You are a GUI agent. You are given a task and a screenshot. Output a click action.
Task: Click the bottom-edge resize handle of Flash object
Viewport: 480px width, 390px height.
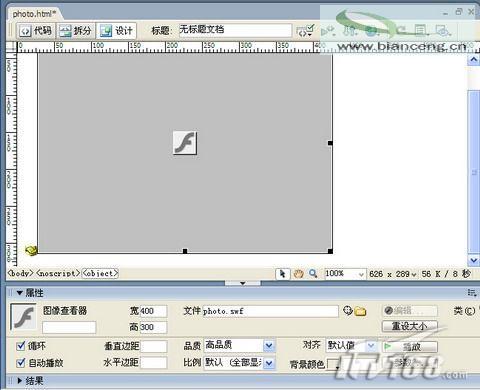coord(185,251)
